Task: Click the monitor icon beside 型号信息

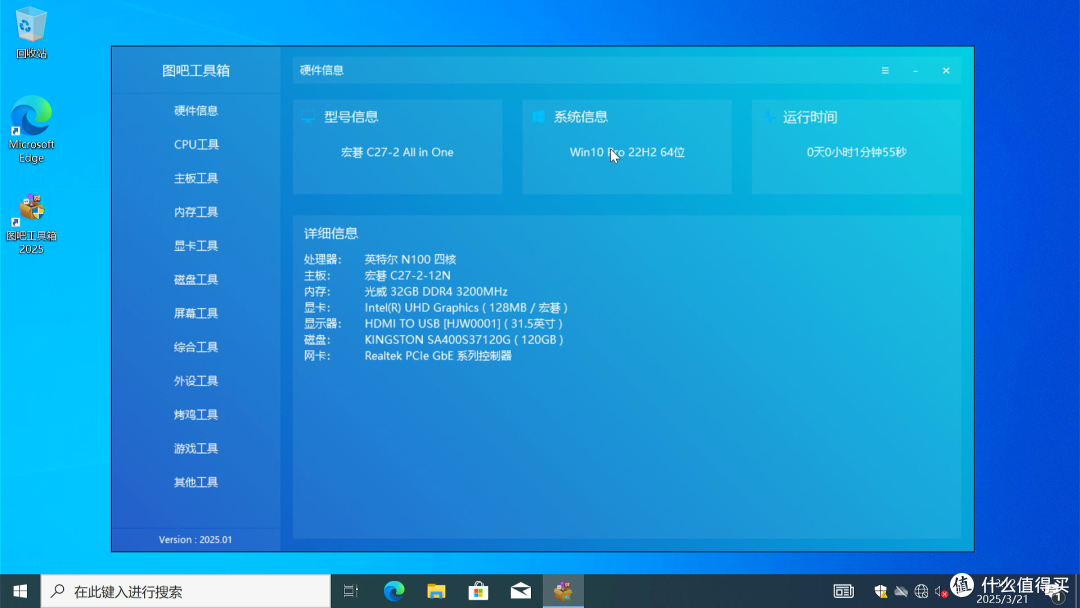Action: point(308,117)
